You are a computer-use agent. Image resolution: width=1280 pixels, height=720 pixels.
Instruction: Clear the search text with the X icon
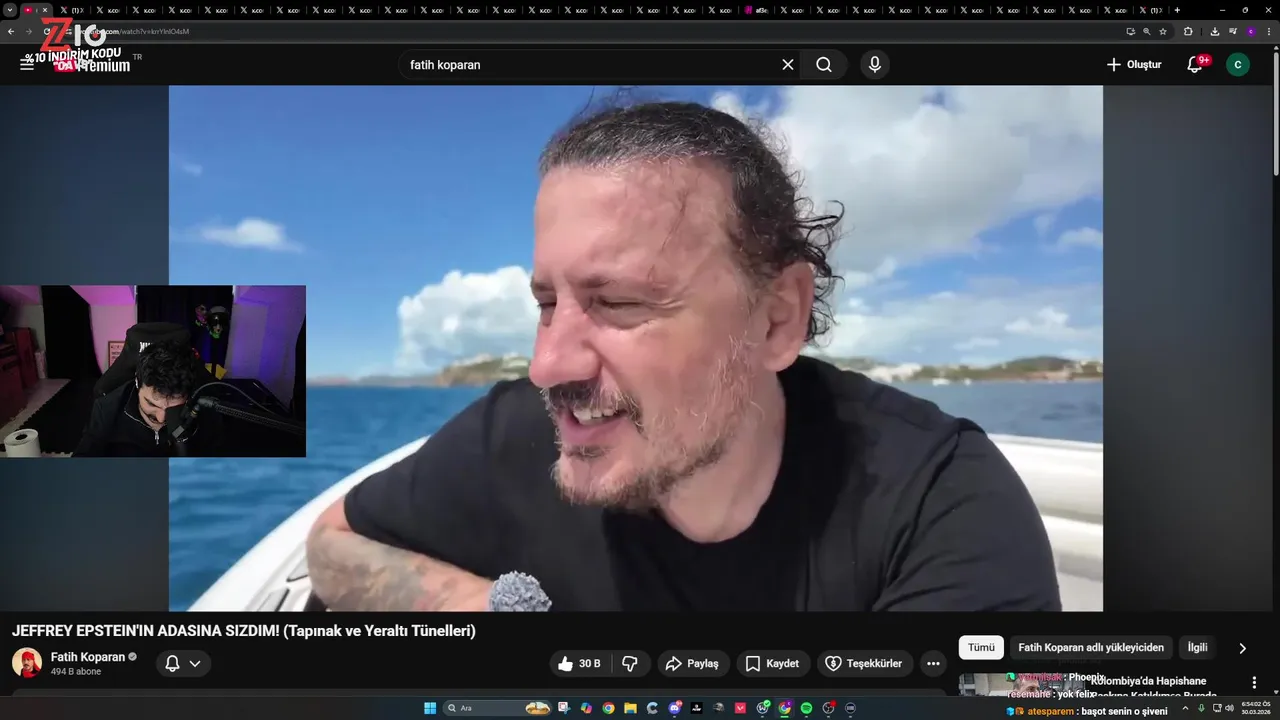click(788, 64)
